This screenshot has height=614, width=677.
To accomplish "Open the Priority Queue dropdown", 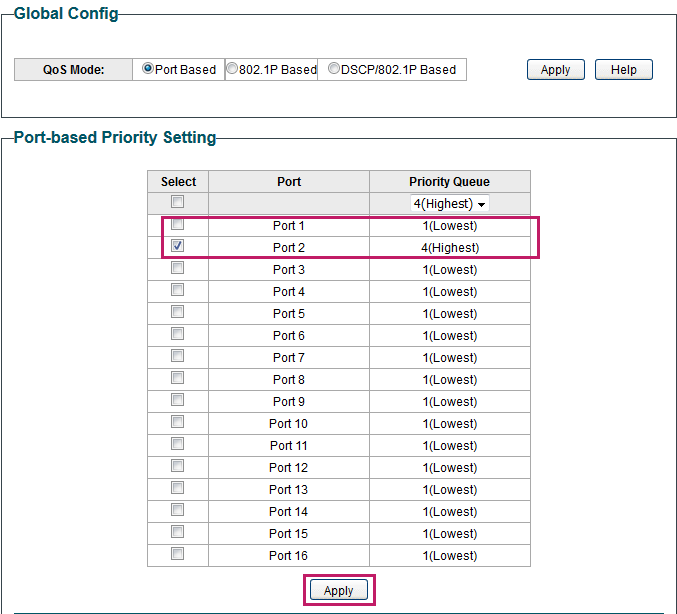I will [x=450, y=204].
